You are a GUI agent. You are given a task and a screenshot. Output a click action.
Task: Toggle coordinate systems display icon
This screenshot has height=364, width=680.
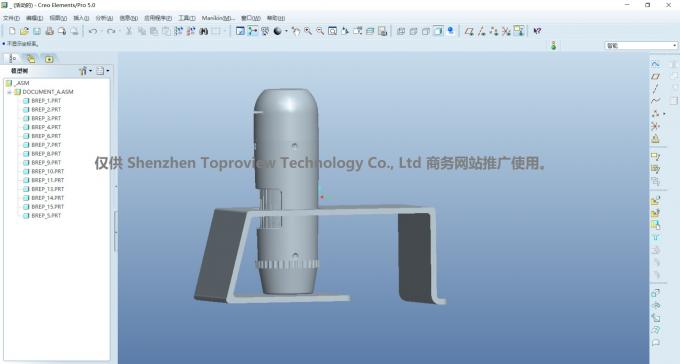(x=506, y=31)
